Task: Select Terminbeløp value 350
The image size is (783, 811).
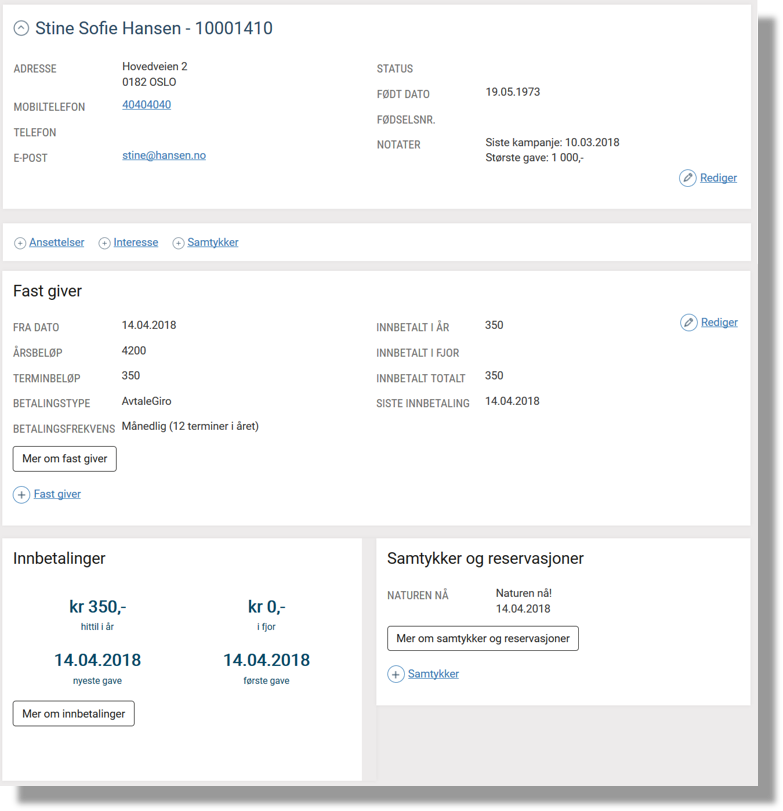Action: click(x=131, y=376)
